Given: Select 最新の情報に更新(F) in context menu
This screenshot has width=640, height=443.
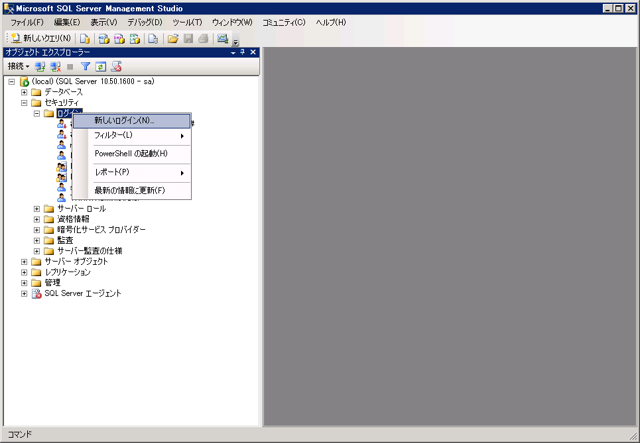Looking at the screenshot, I should coord(131,191).
